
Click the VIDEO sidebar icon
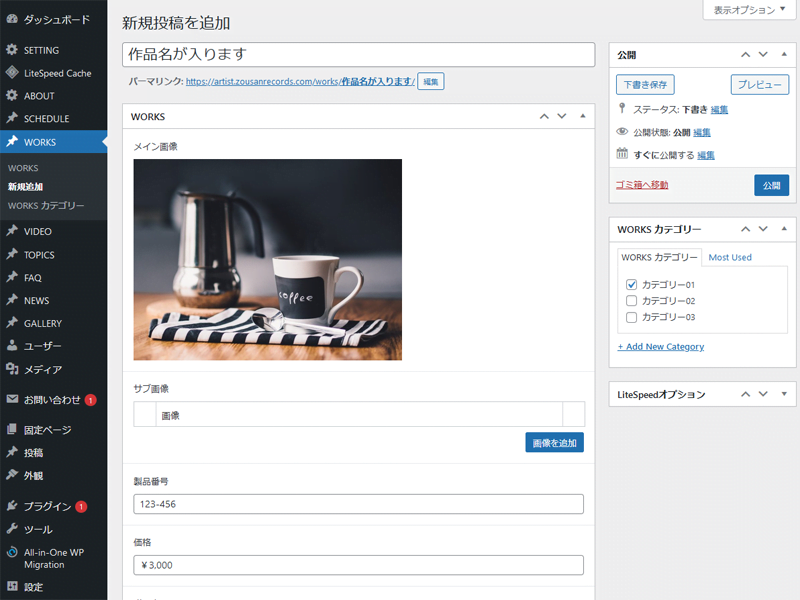pos(10,231)
